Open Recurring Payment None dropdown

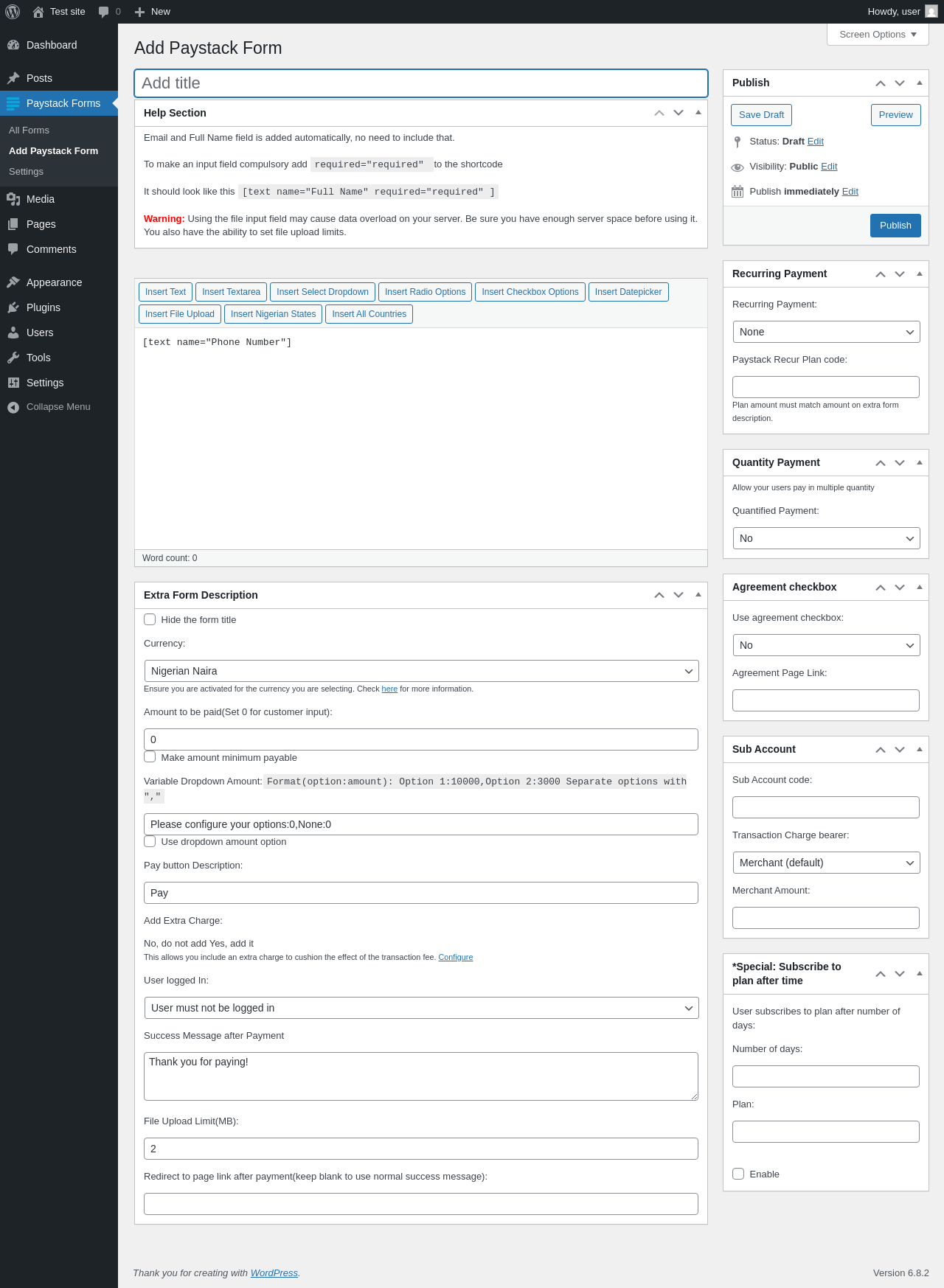coord(826,332)
